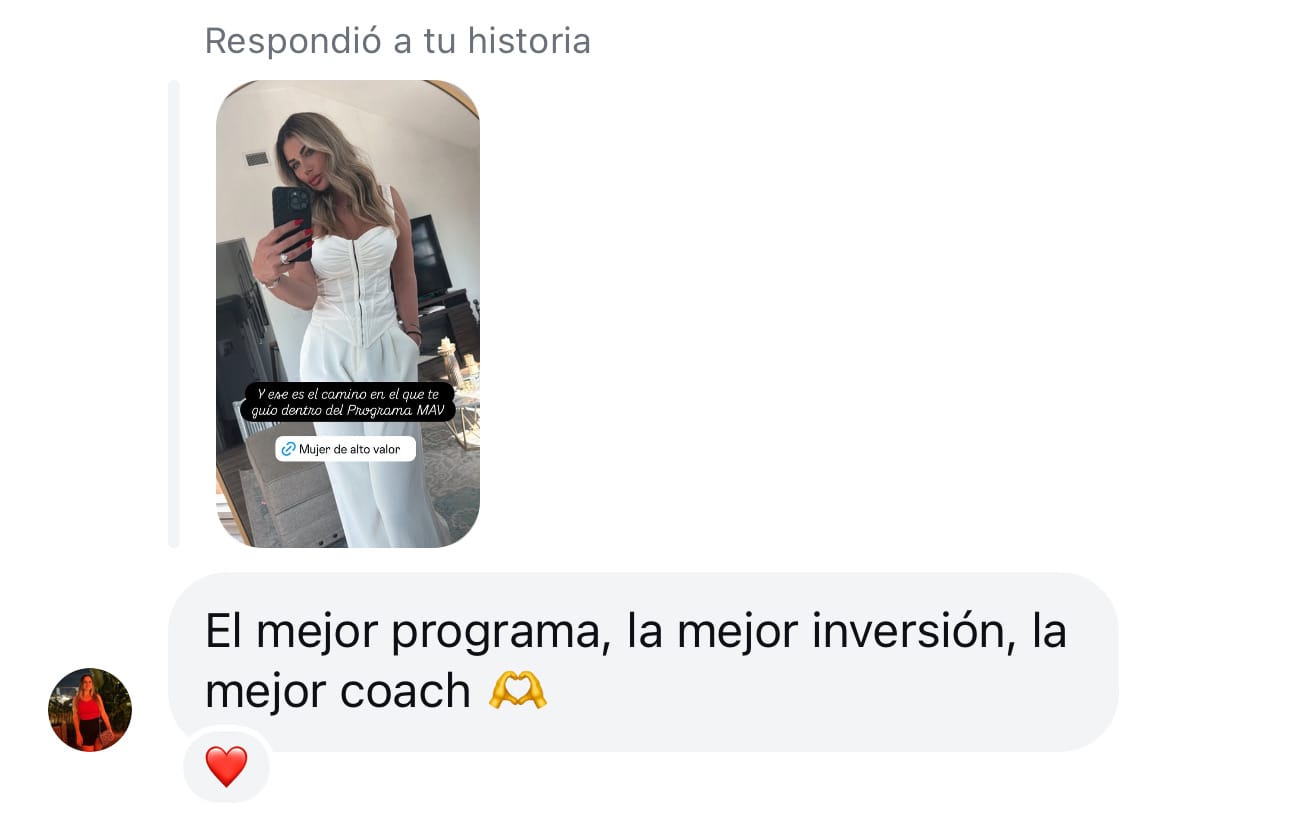Click the gray armchair in story photo
The width and height of the screenshot is (1290, 816).
point(290,490)
